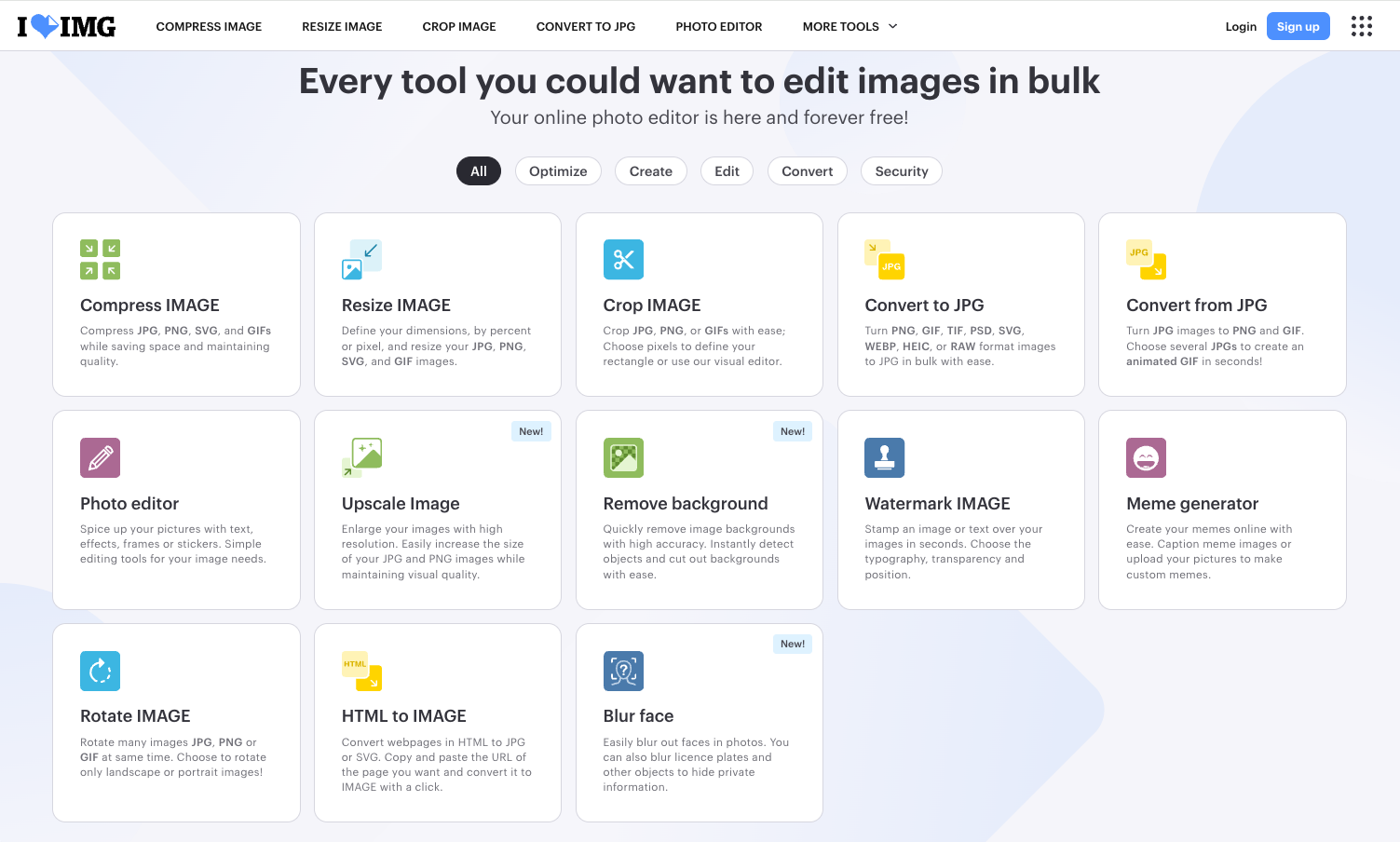Select the Optimize filter tab
Screen dimensions: 1400x842
[x=558, y=171]
